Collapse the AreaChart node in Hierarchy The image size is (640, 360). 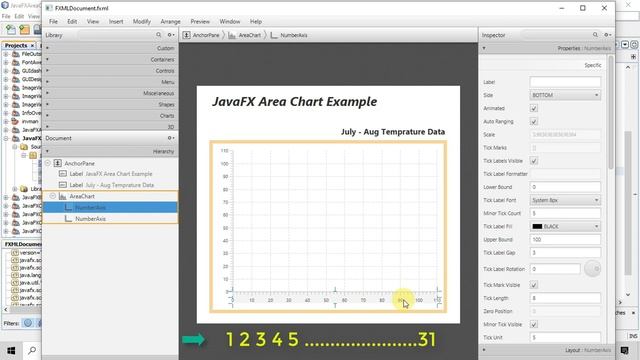(x=53, y=196)
